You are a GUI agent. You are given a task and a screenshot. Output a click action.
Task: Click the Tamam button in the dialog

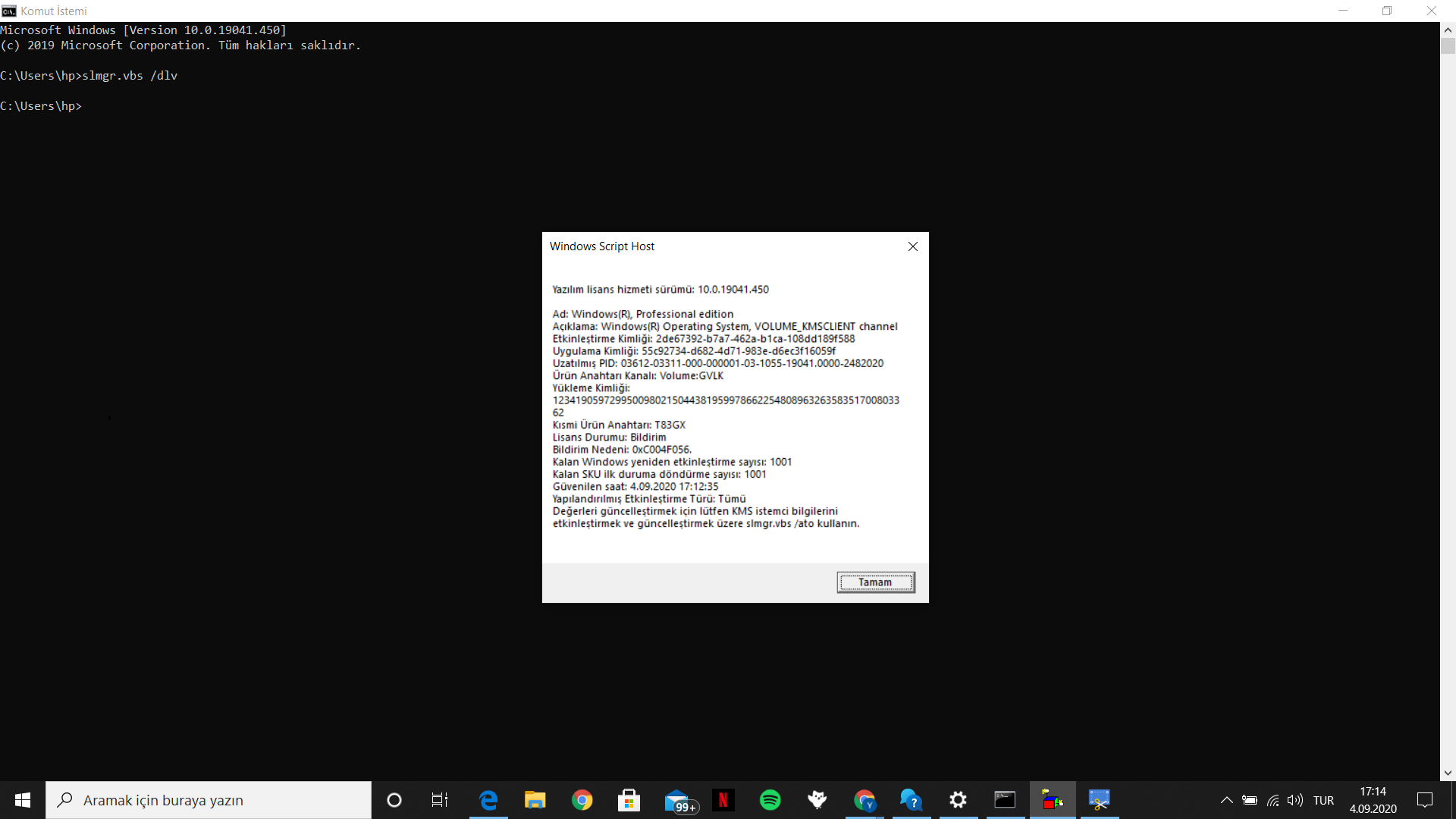[x=876, y=582]
